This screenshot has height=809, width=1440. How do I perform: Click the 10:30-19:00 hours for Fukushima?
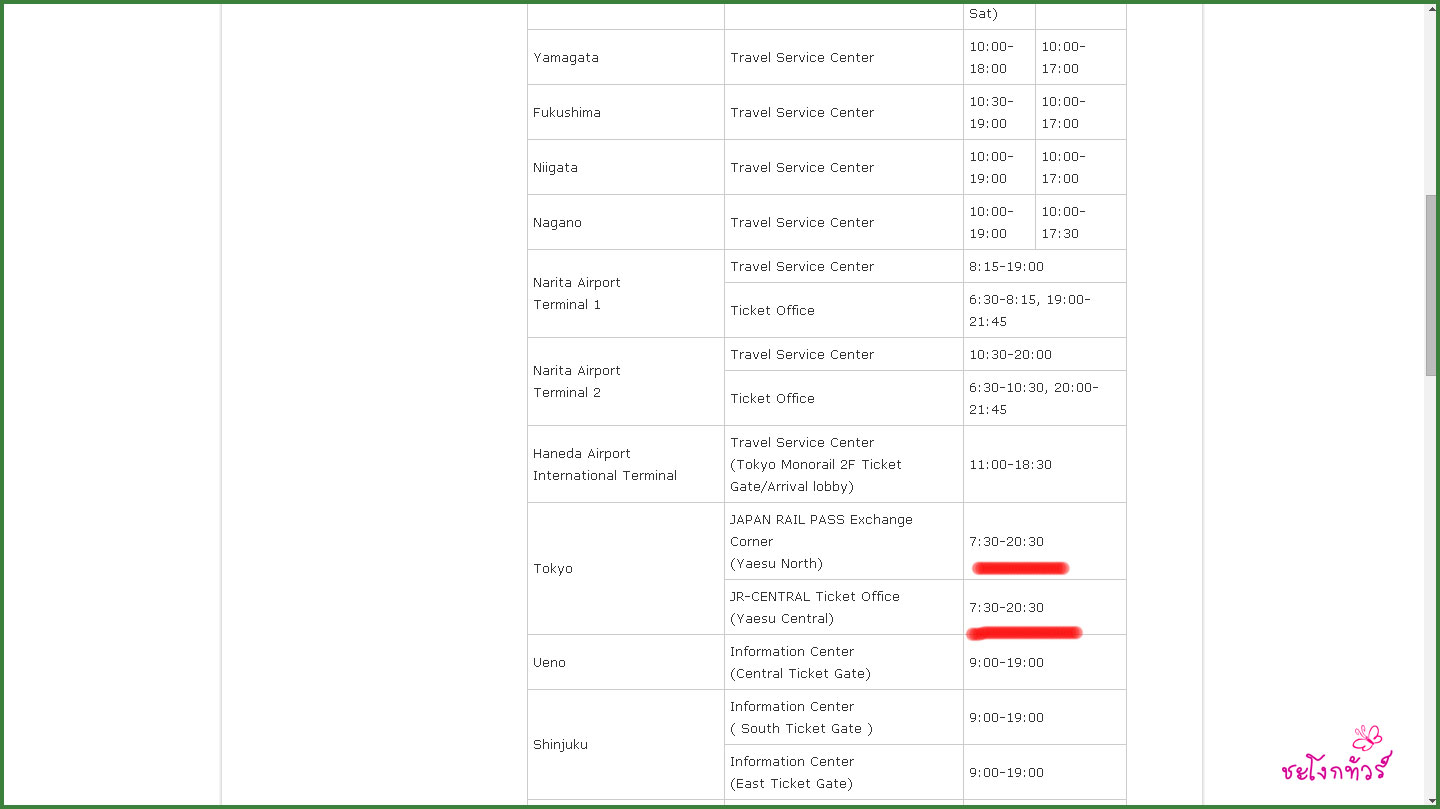click(999, 112)
